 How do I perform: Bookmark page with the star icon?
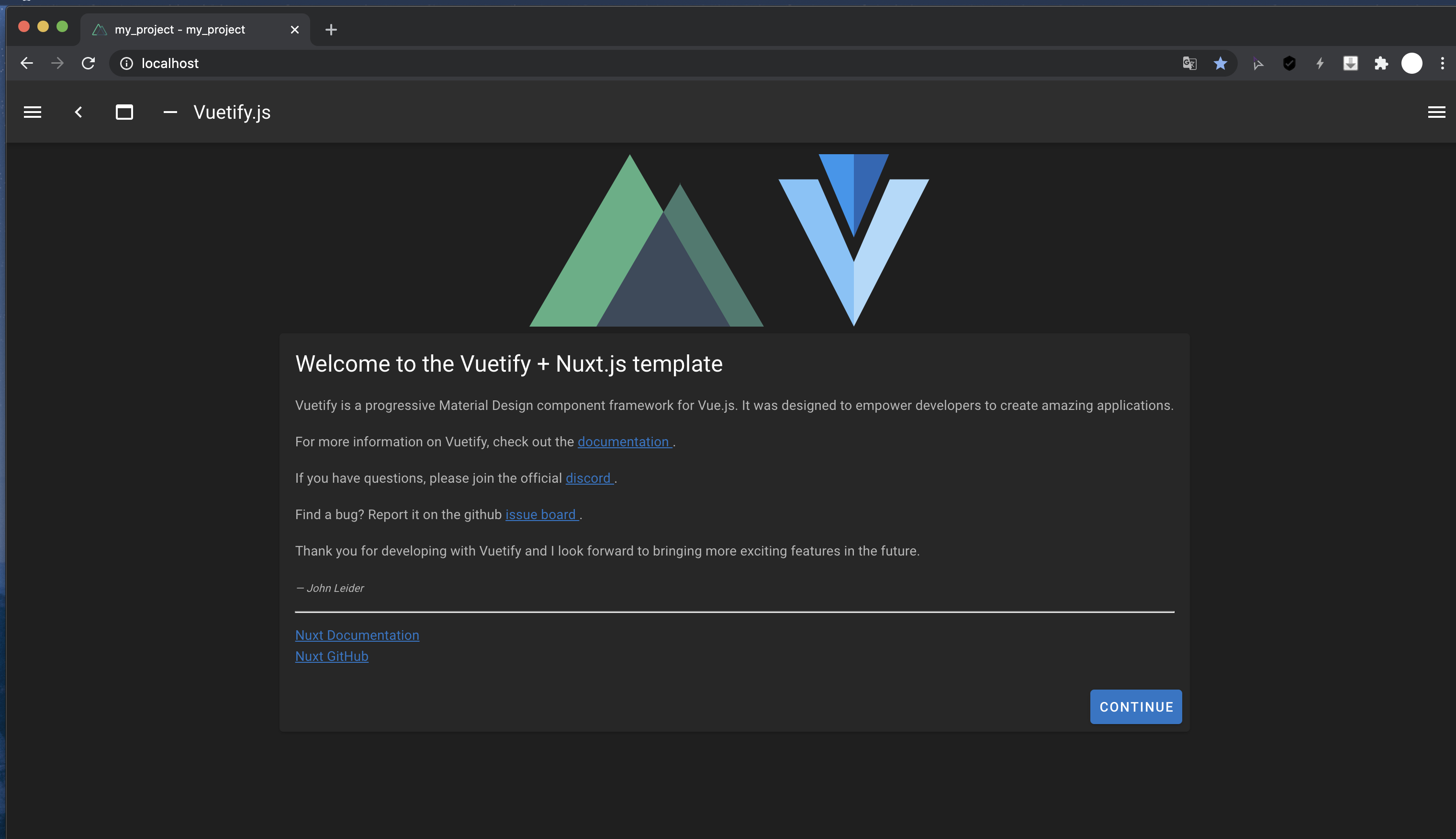(1220, 63)
